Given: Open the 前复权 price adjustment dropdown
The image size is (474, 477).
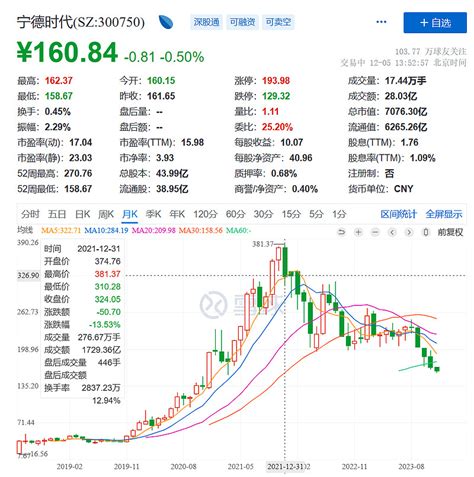Looking at the screenshot, I should tap(450, 232).
